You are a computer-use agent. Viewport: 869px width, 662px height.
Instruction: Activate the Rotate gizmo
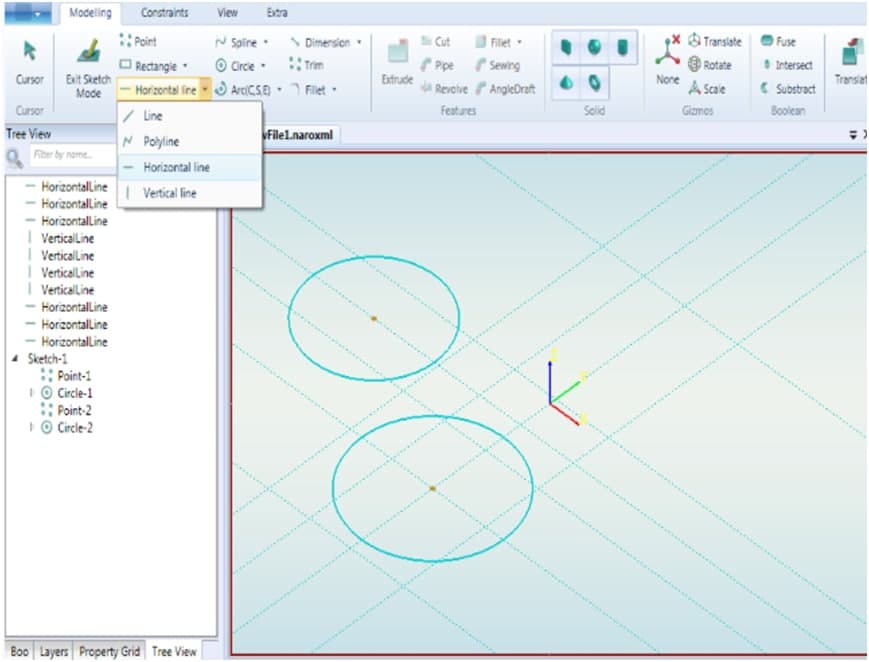pyautogui.click(x=709, y=65)
